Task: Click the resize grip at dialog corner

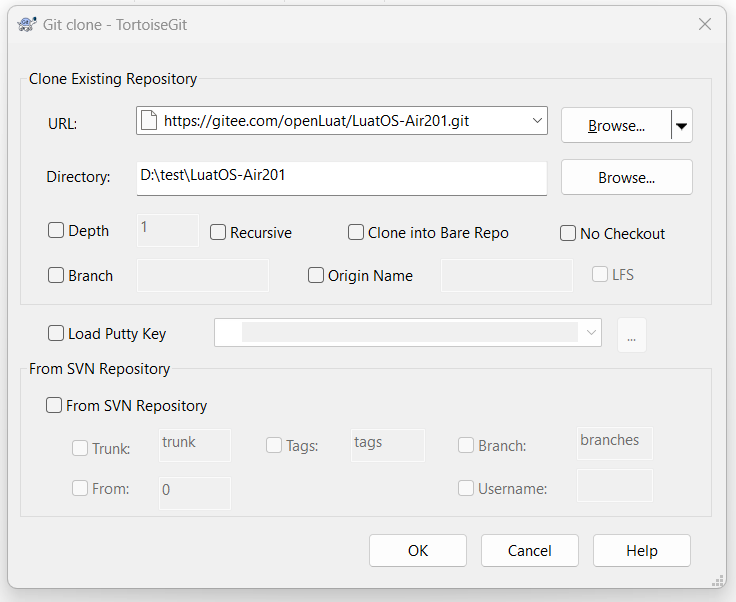Action: (718, 581)
